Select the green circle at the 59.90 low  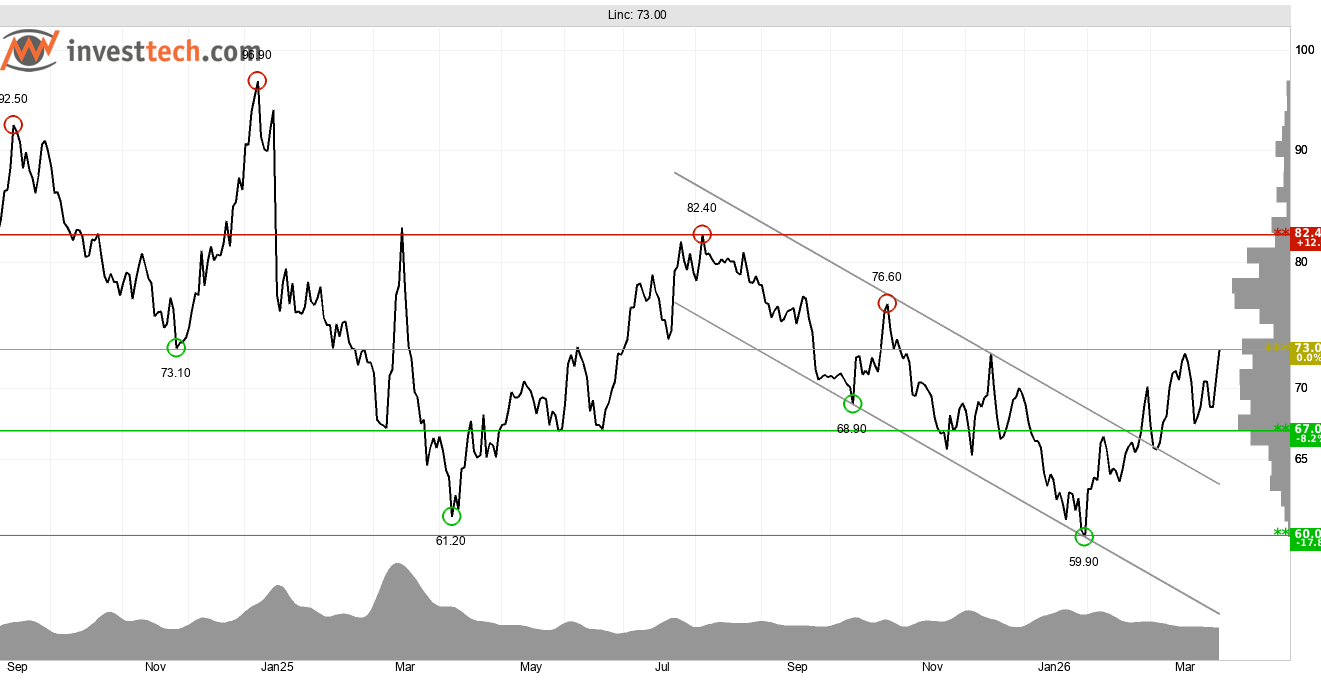[1083, 537]
